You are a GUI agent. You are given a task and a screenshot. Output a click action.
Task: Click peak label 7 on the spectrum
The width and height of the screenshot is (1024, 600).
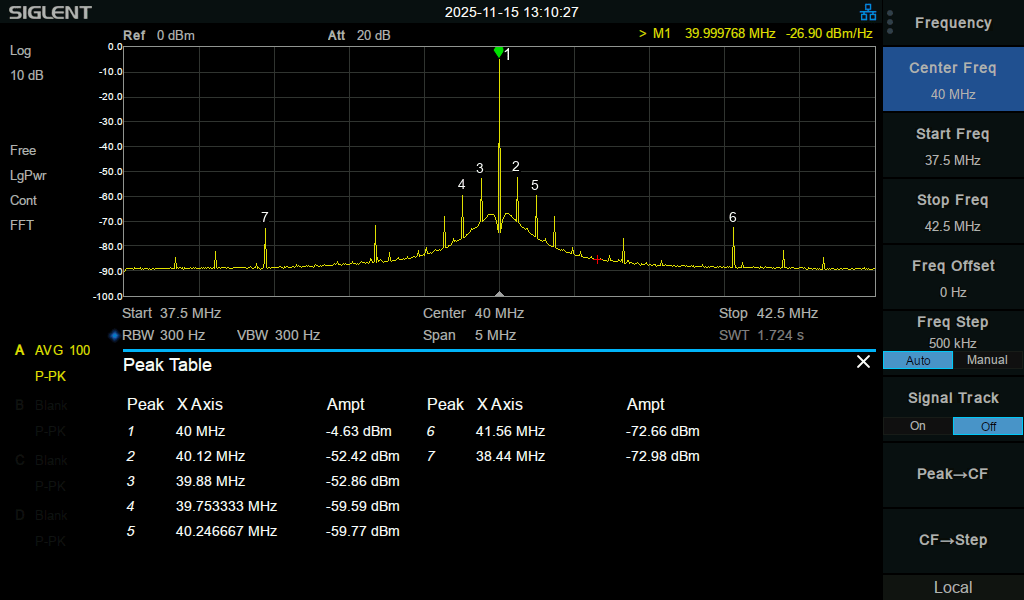pos(264,217)
